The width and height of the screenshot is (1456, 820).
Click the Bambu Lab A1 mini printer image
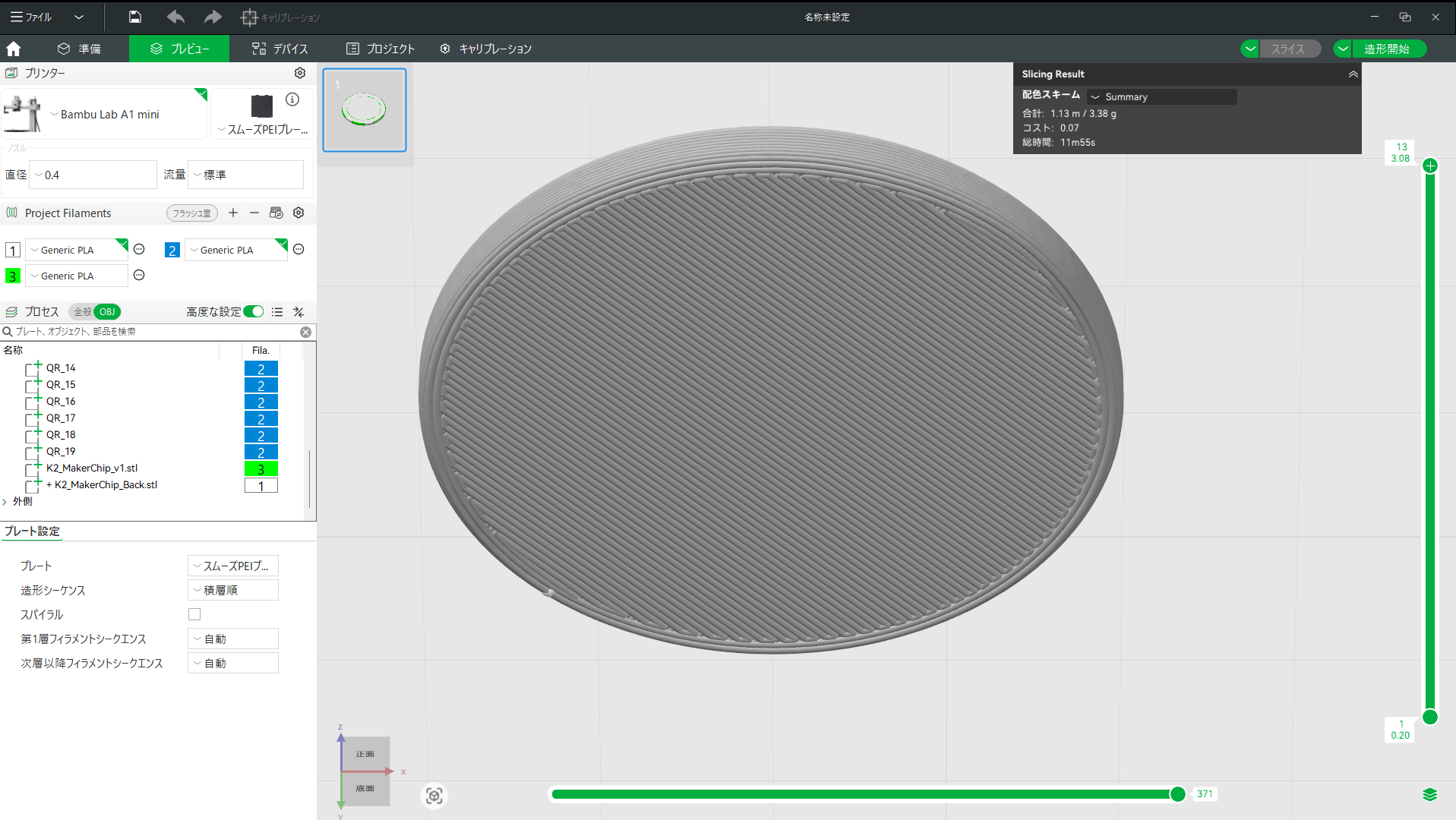pos(23,114)
